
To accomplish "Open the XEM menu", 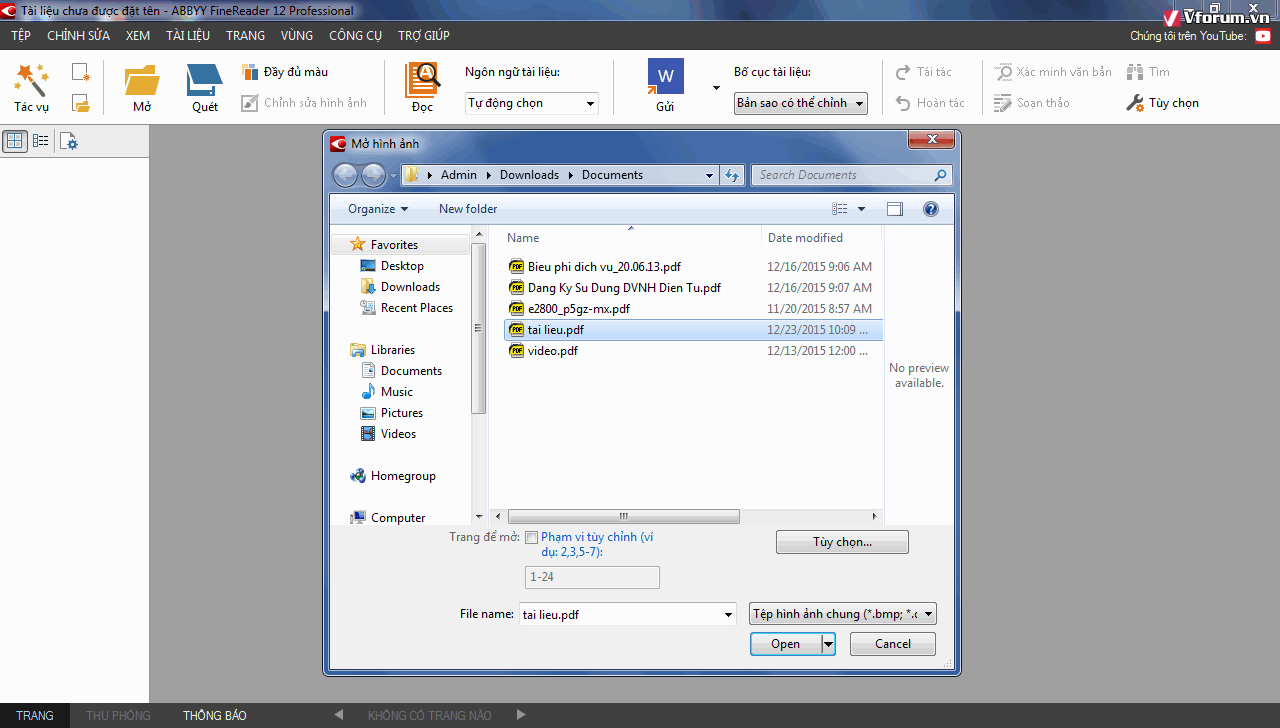I will 138,36.
